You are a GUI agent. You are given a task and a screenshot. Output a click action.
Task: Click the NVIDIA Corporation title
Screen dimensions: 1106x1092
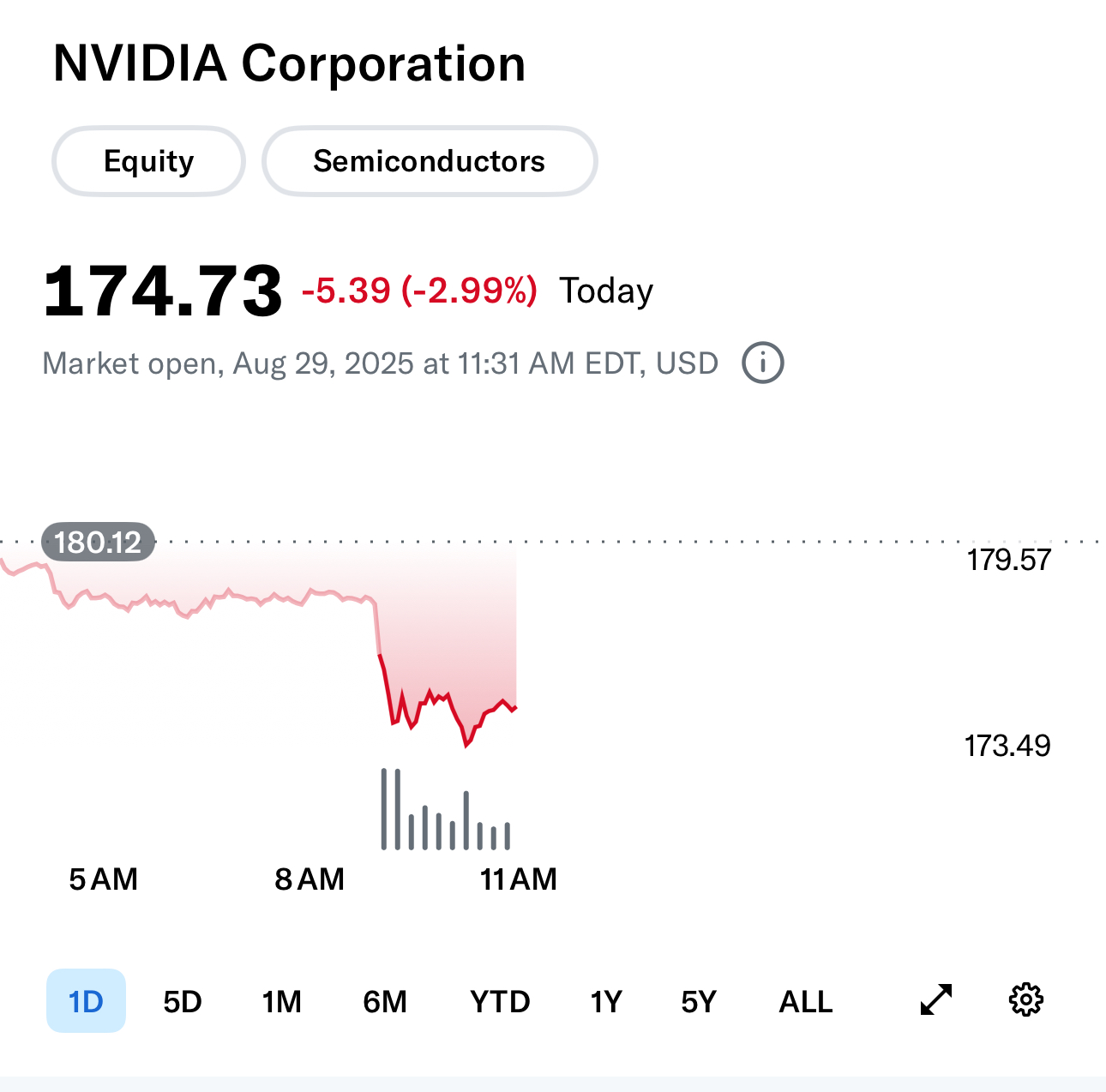pos(289,63)
